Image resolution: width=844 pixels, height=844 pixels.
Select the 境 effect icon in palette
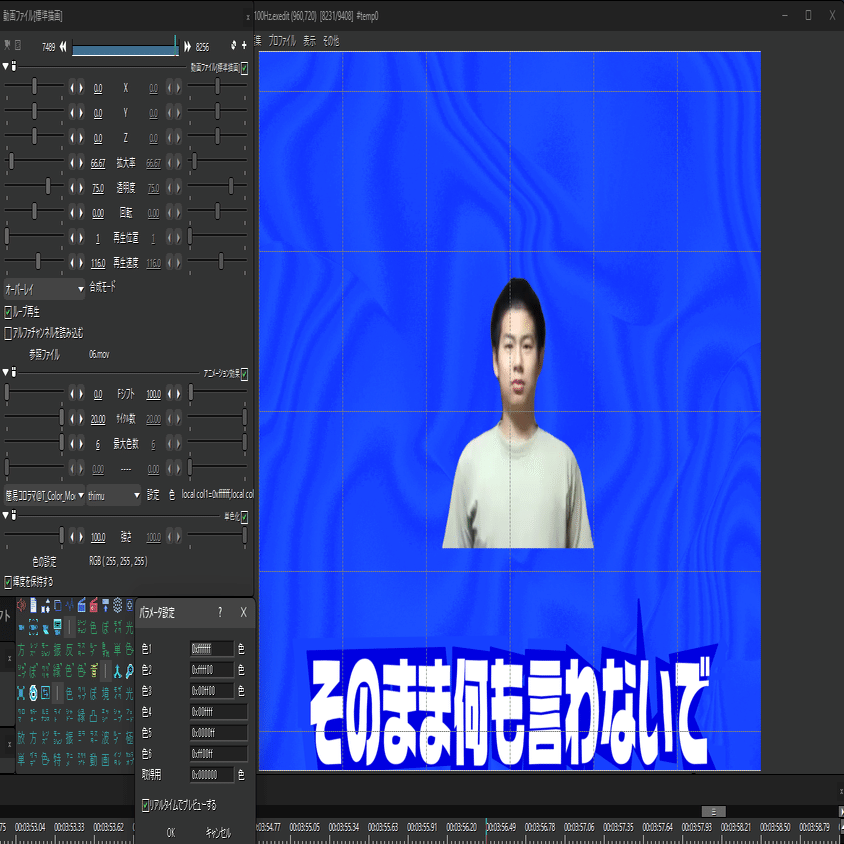click(x=106, y=693)
